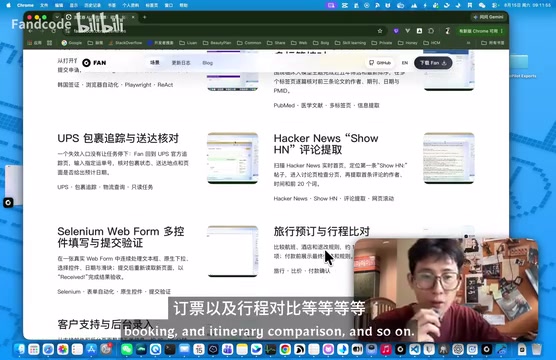556x360 pixels.
Task: Open the Hacker News Show HN card title
Action: 326,144
